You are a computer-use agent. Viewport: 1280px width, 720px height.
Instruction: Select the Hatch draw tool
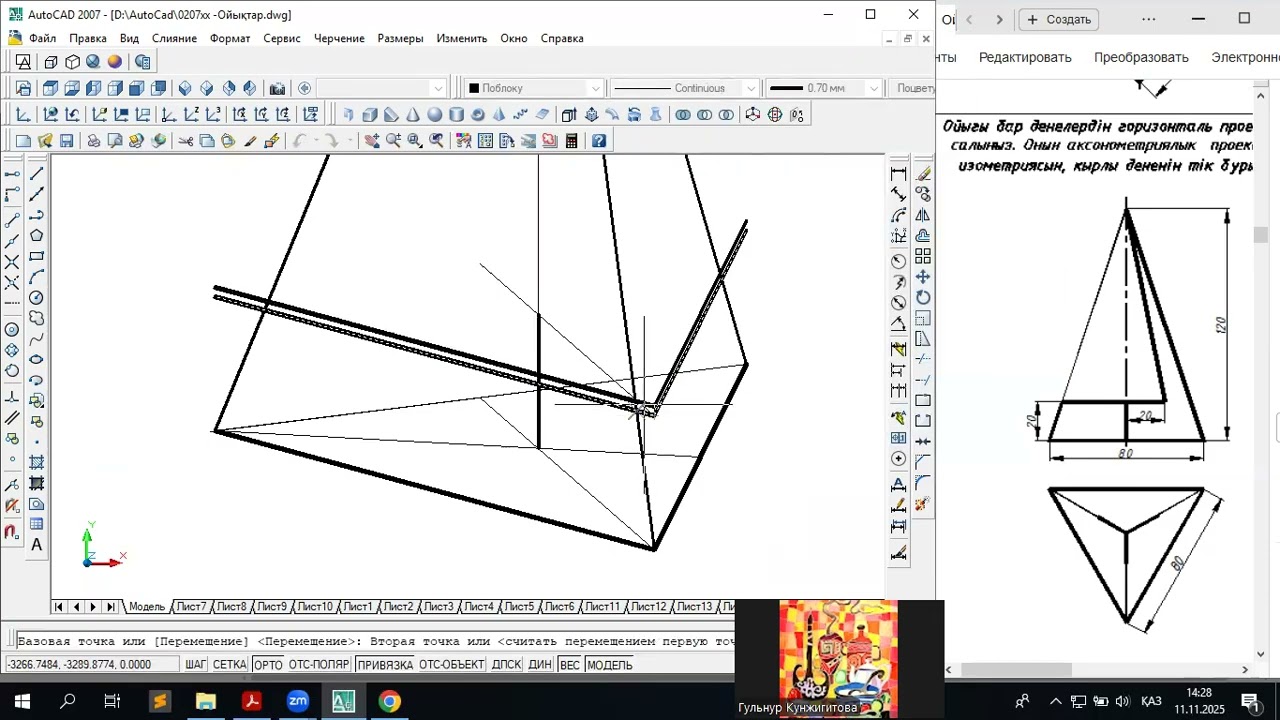37,463
